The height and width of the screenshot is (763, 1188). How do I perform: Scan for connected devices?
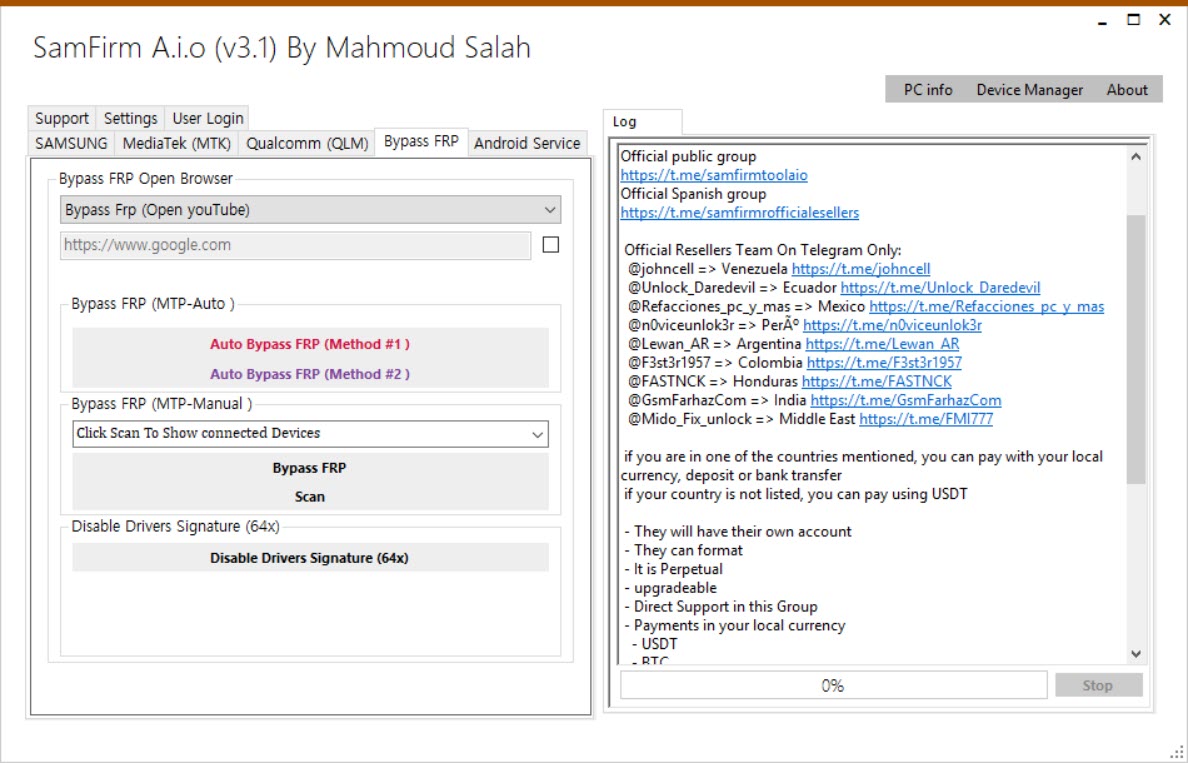(310, 497)
